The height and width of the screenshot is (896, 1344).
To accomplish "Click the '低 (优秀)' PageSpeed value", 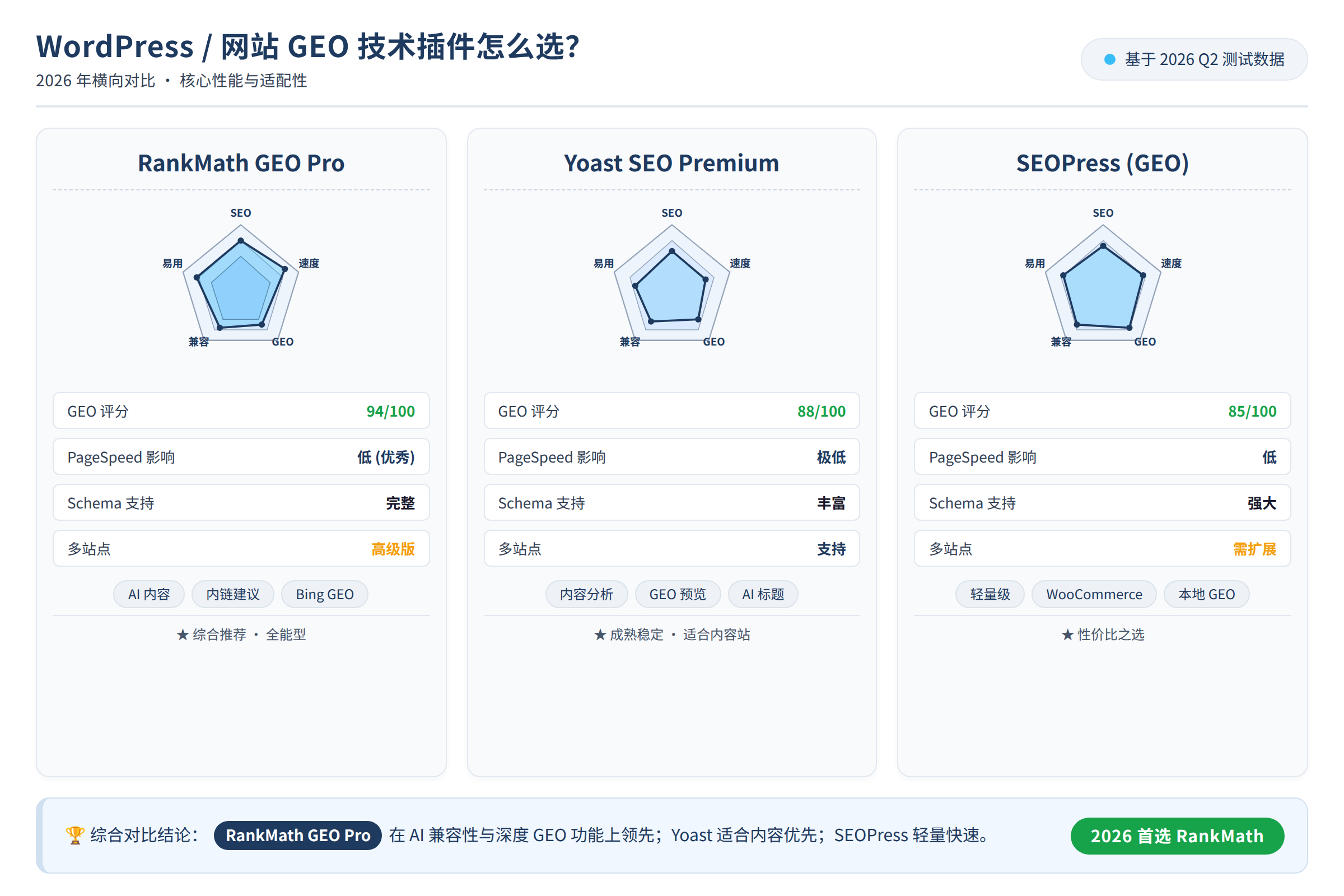I will 386,457.
